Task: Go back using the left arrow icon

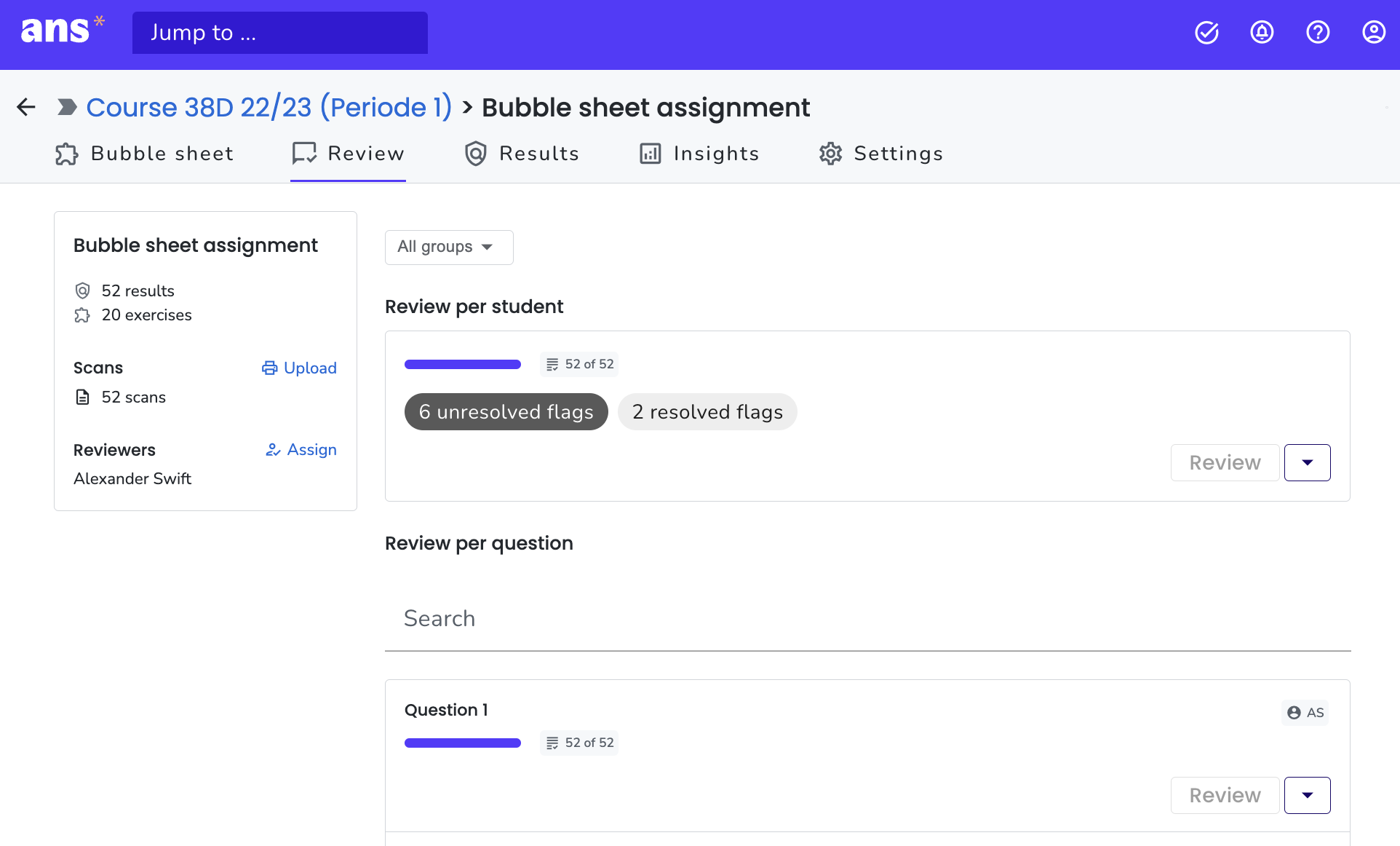Action: point(26,107)
